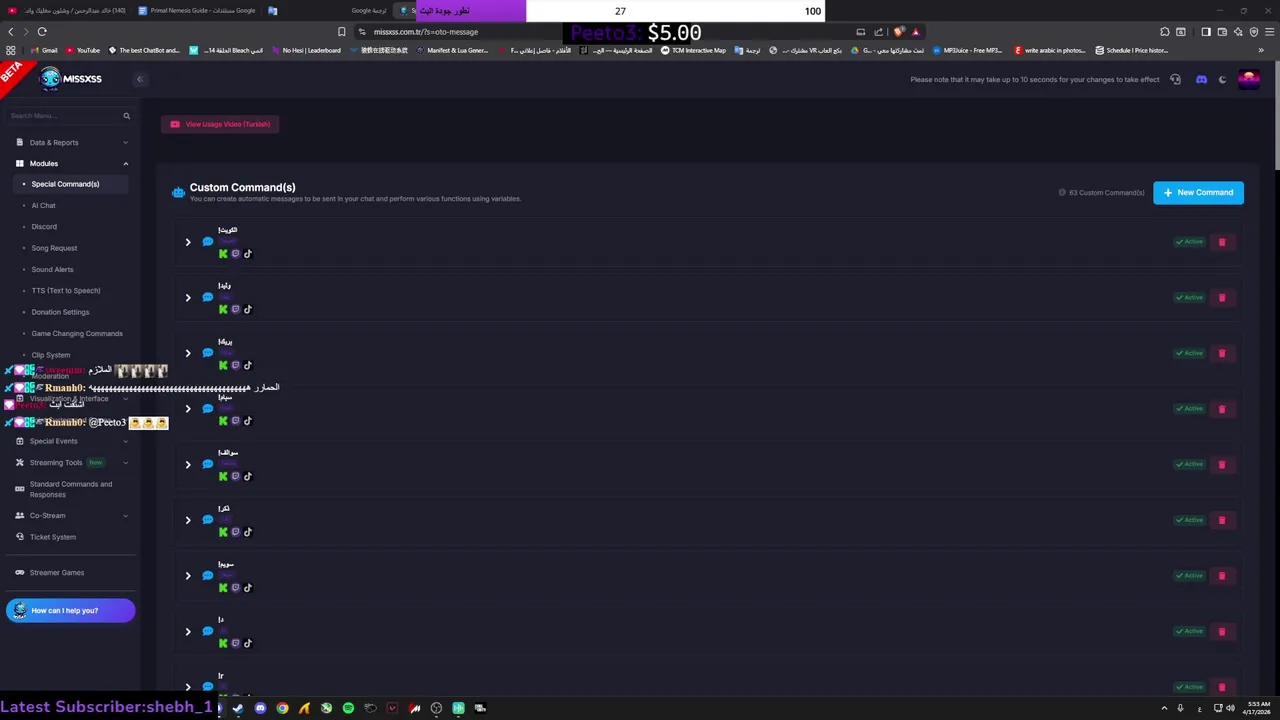1280x720 pixels.
Task: Go to TTS (Text to Speech)
Action: point(66,291)
